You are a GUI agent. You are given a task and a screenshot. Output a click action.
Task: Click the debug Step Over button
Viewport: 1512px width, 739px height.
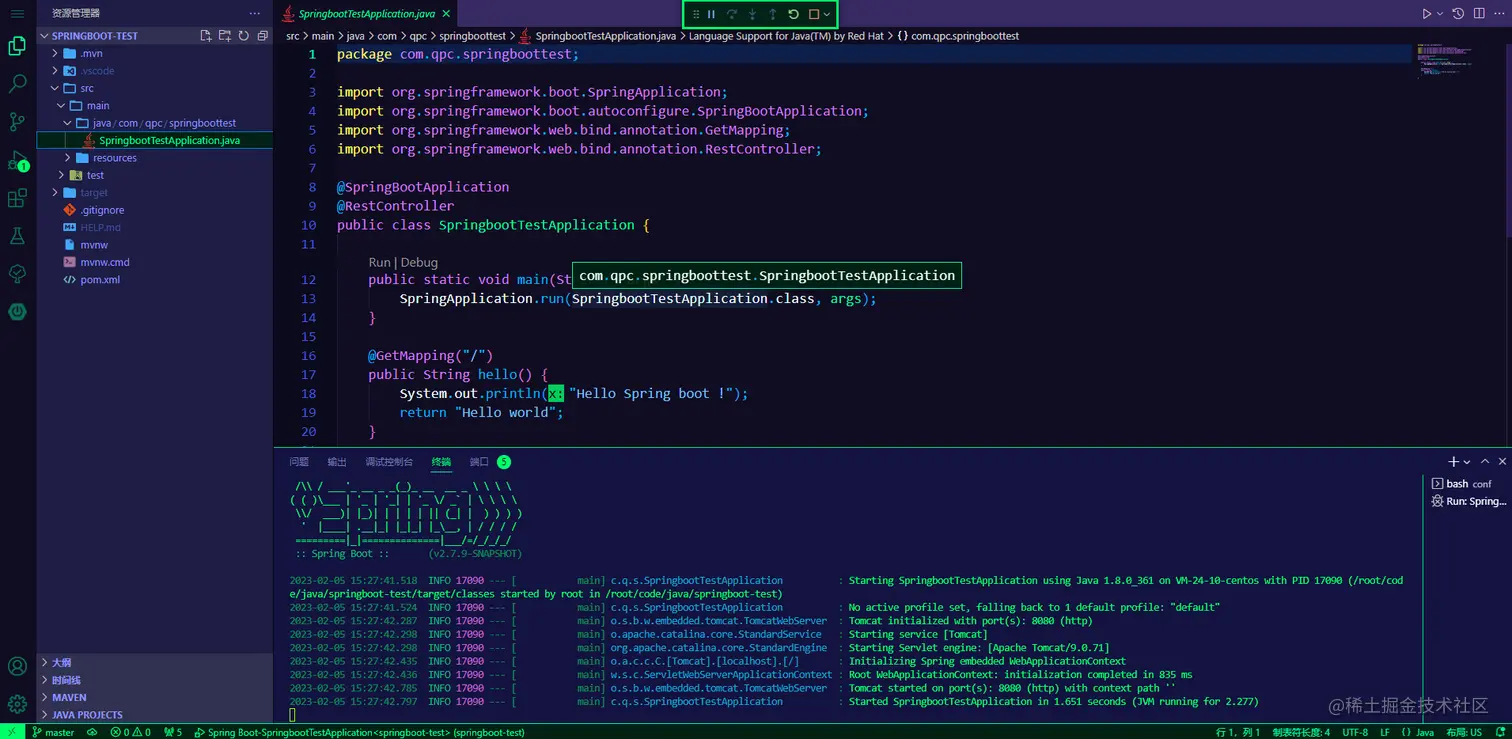pos(732,14)
